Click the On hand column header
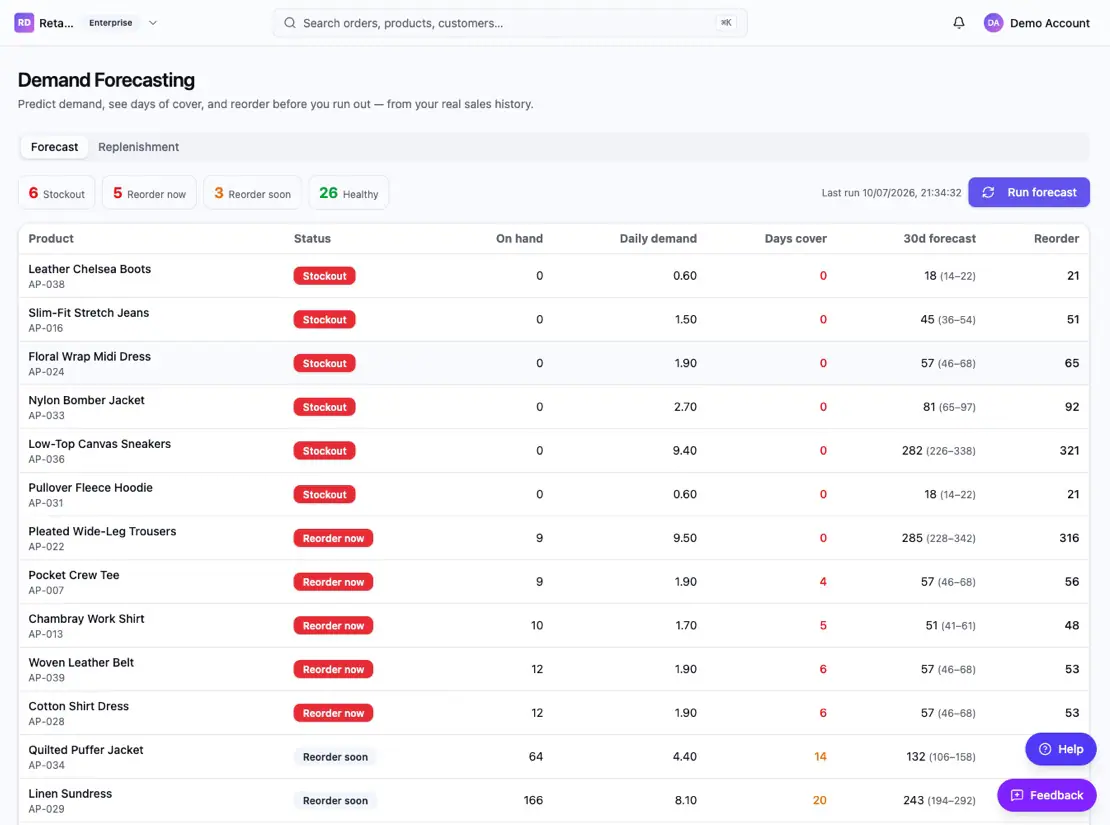 coord(519,239)
